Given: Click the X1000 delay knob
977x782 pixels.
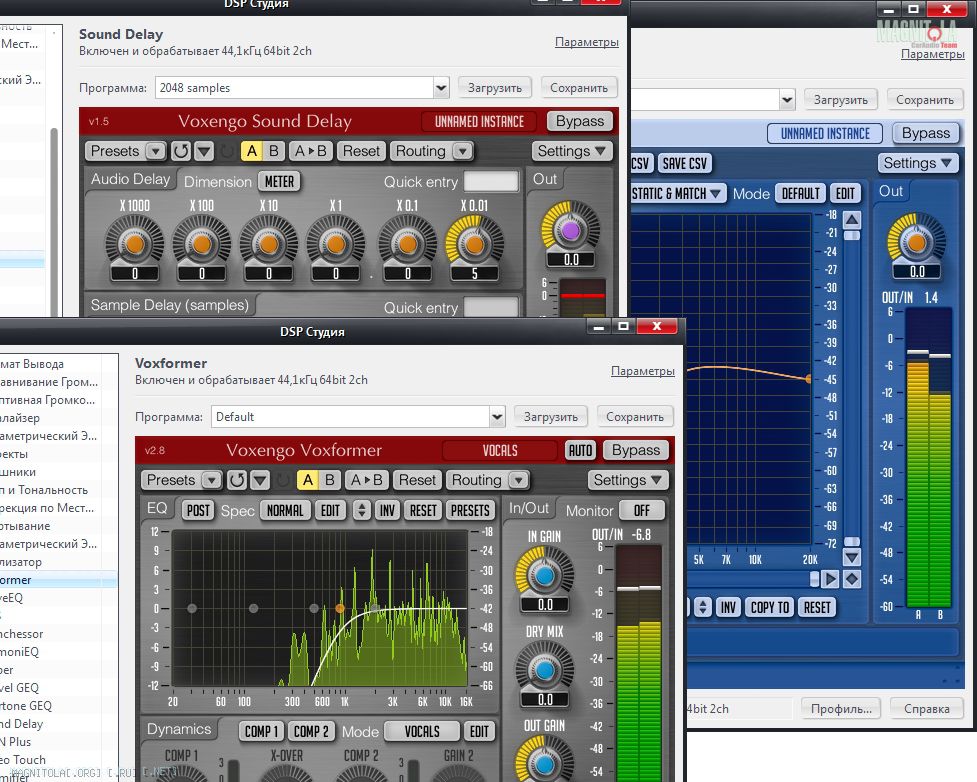Looking at the screenshot, I should (135, 244).
